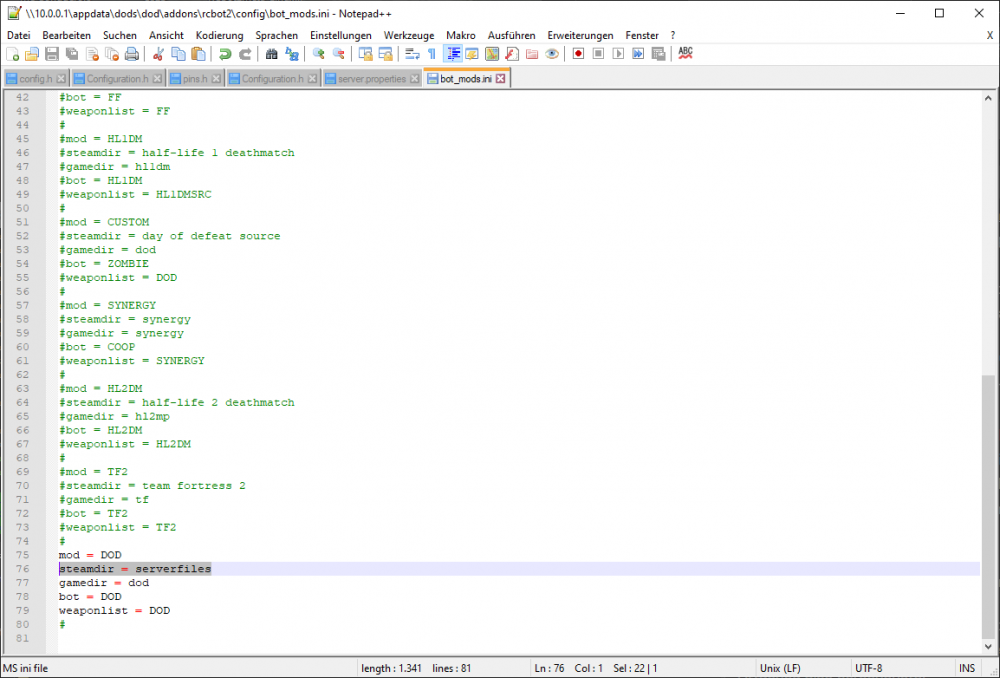Click the Save All toolbar icon

tap(72, 54)
